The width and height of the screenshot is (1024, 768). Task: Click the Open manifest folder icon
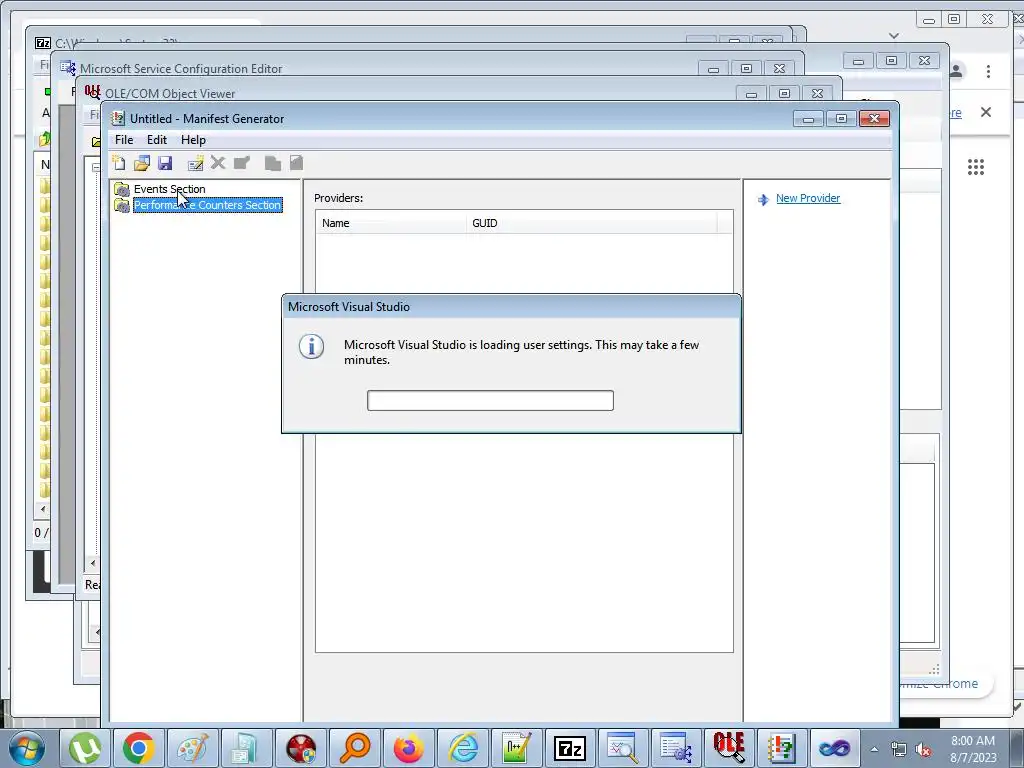point(142,163)
